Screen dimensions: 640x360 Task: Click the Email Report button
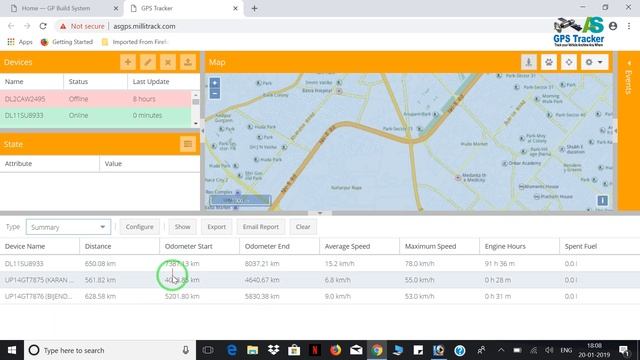(x=260, y=227)
